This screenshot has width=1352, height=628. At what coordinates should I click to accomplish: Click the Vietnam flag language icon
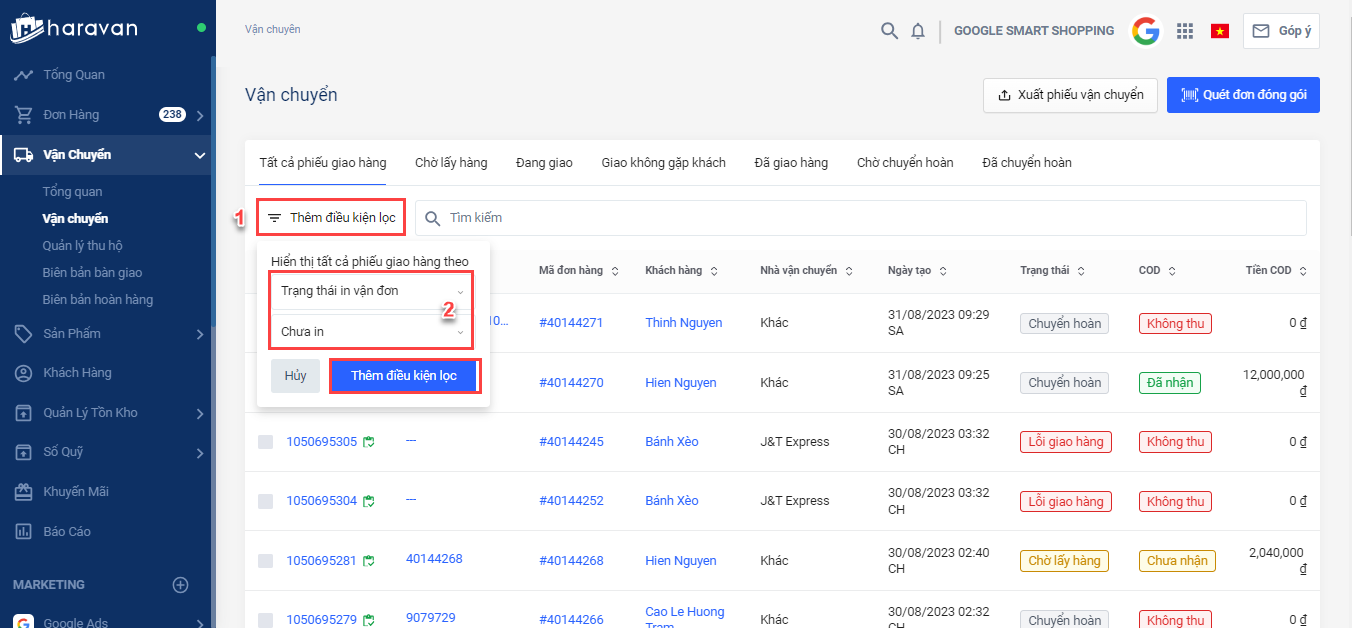point(1219,31)
